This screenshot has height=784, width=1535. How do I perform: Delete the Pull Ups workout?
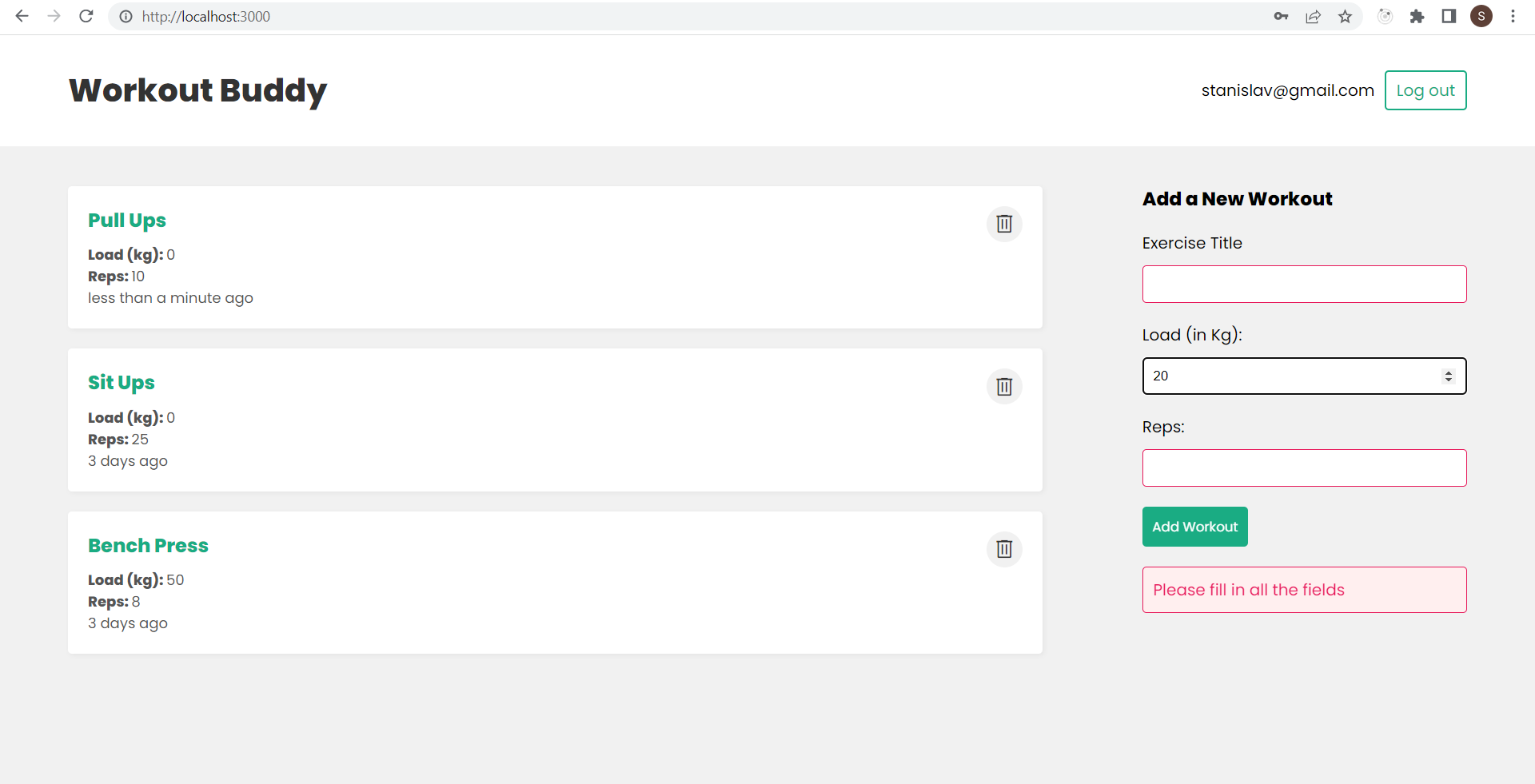coord(1004,224)
